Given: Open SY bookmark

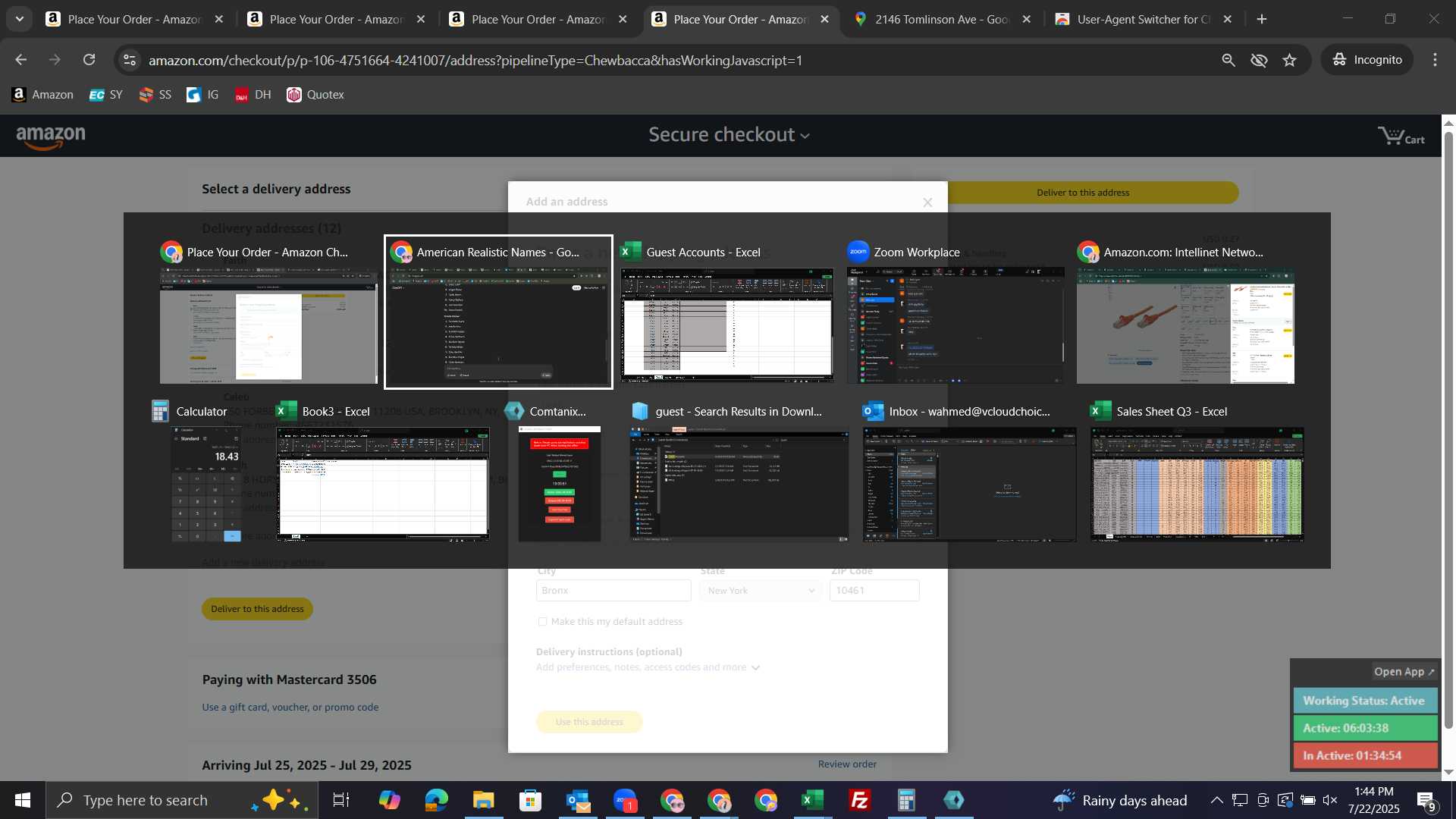Looking at the screenshot, I should tap(105, 95).
